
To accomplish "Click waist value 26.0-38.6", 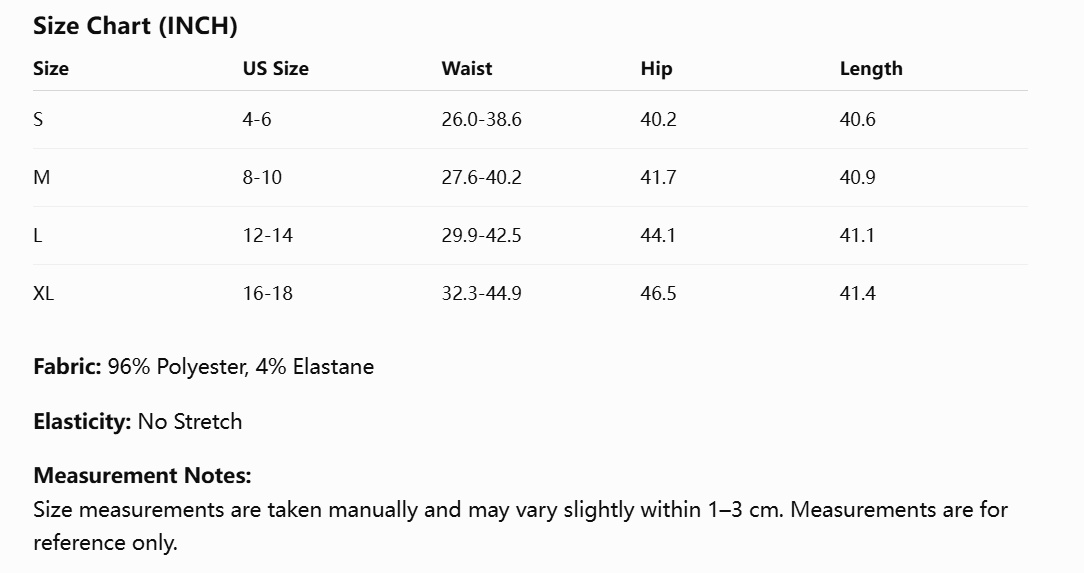I will (482, 120).
